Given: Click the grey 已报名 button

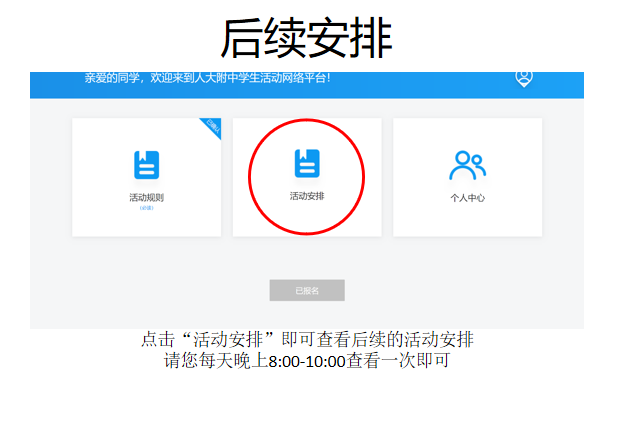Looking at the screenshot, I should tap(307, 290).
